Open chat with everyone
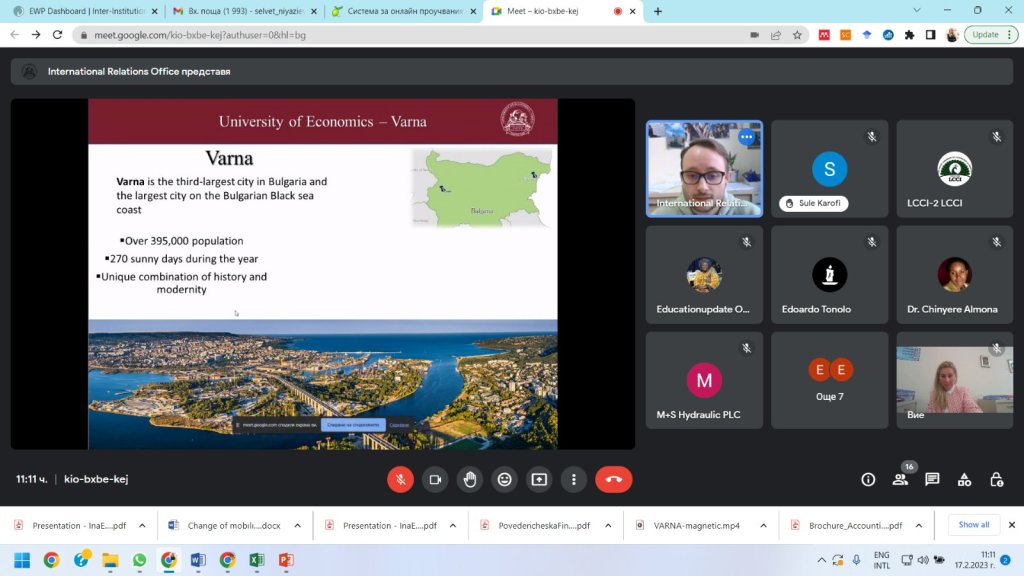 (932, 479)
